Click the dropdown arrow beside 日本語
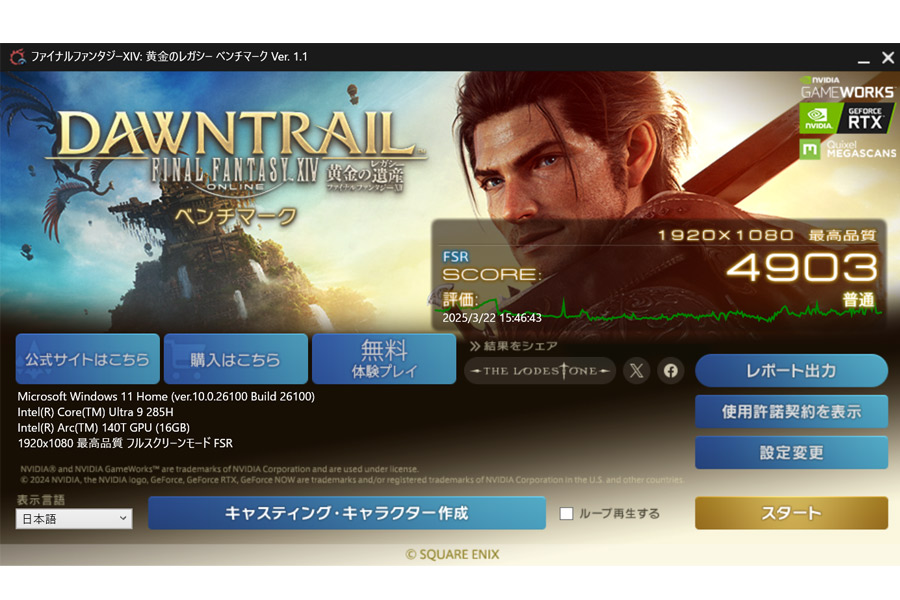 (x=123, y=518)
